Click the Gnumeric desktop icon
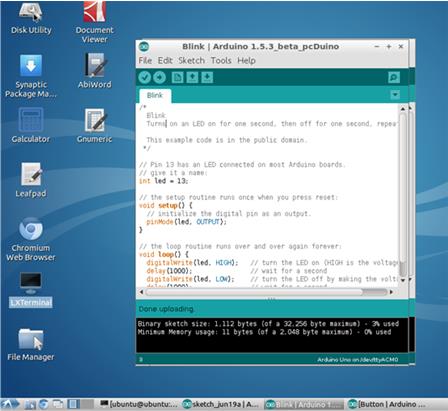 coord(95,125)
